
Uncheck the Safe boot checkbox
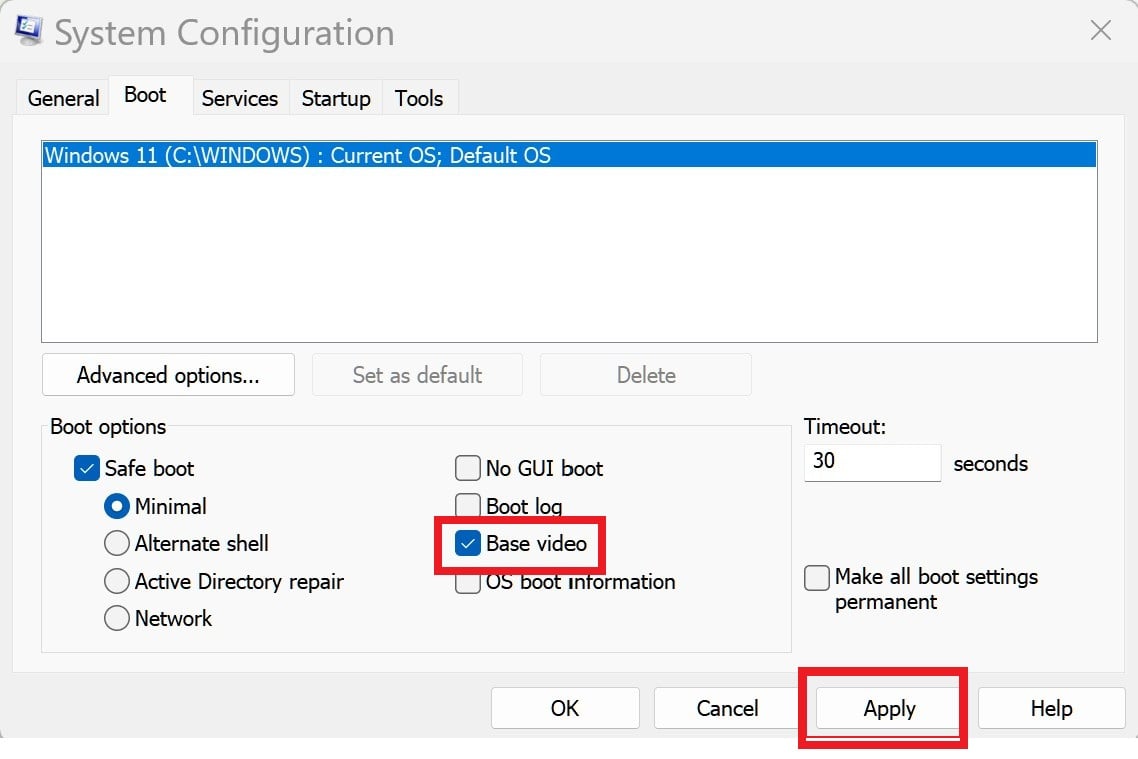tap(86, 468)
